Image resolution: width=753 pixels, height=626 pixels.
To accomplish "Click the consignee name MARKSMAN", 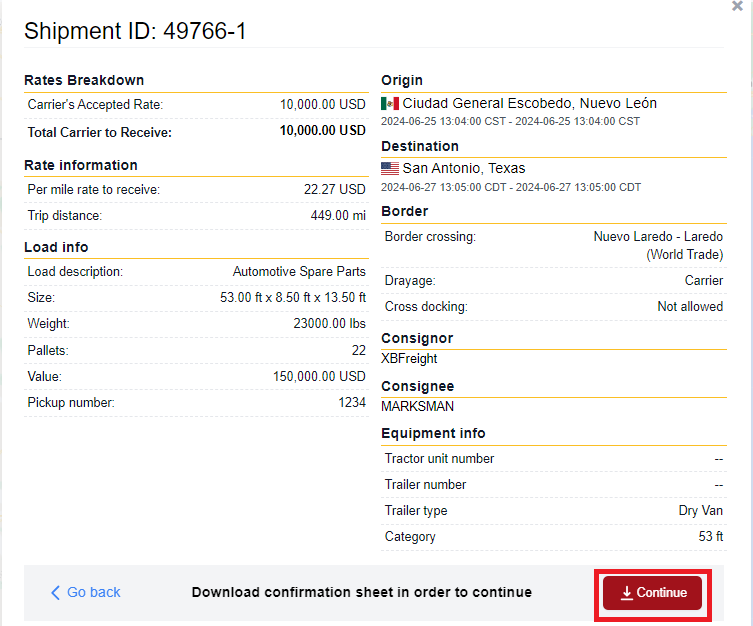I will 417,407.
